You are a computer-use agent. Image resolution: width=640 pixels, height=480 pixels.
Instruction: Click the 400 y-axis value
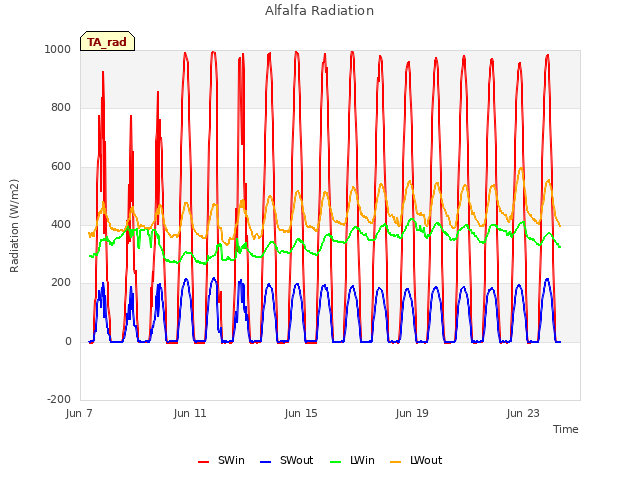[61, 224]
